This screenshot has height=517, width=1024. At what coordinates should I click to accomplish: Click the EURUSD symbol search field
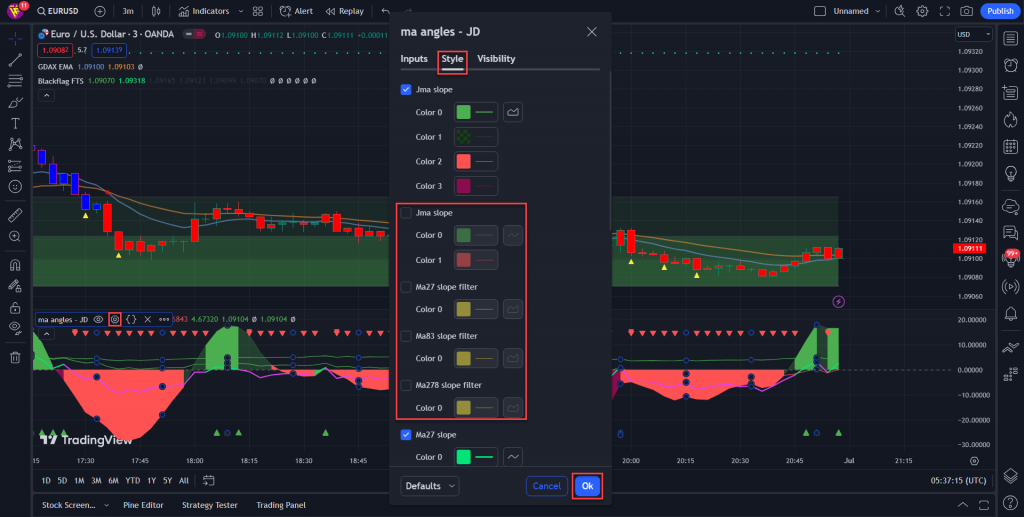pos(57,11)
